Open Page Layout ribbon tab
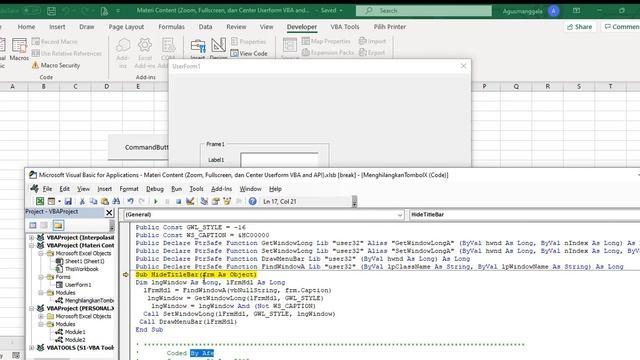This screenshot has width=640, height=360. (x=126, y=27)
